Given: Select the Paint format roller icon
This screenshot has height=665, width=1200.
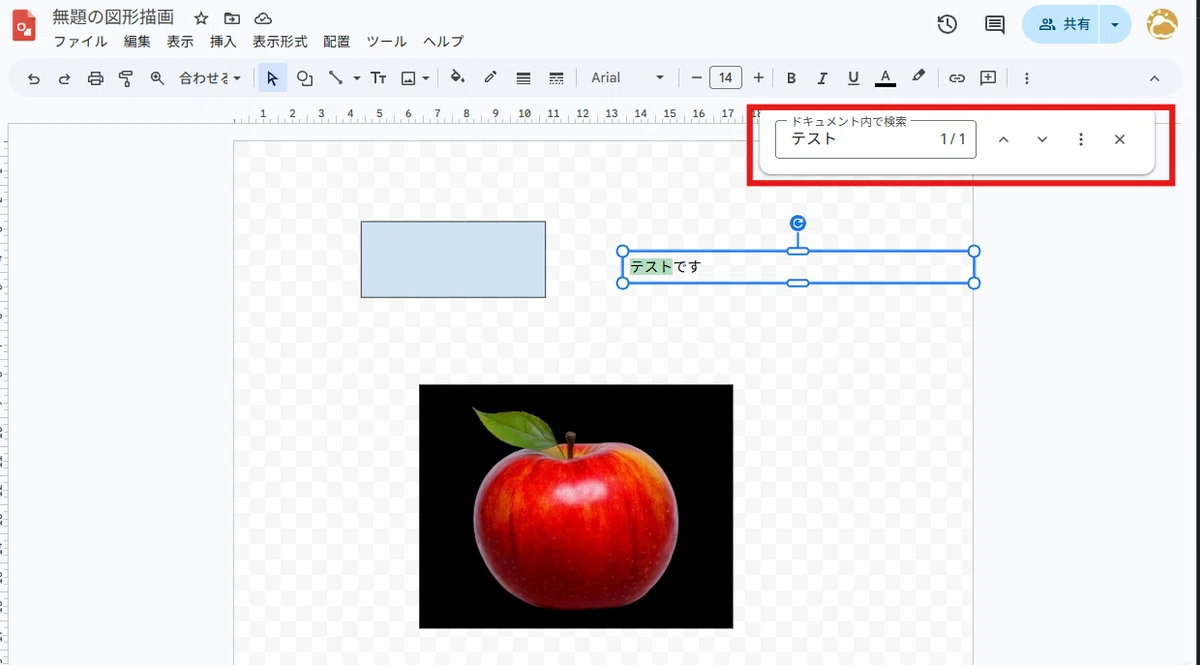Looking at the screenshot, I should [126, 78].
